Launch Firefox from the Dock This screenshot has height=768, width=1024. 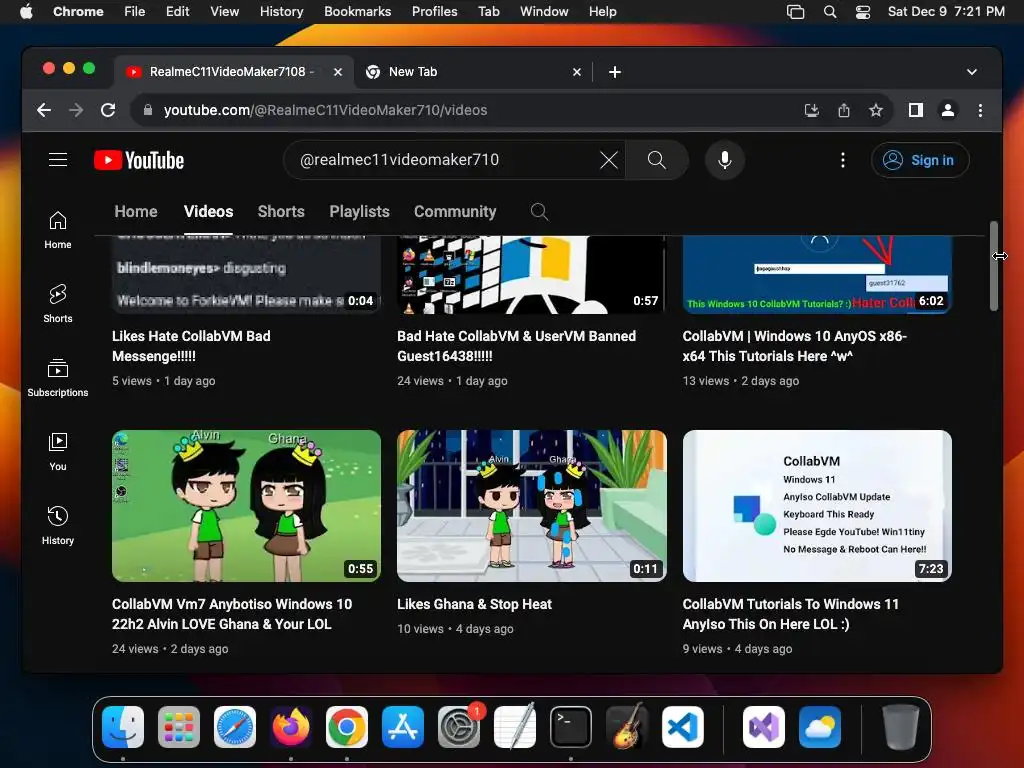tap(291, 727)
